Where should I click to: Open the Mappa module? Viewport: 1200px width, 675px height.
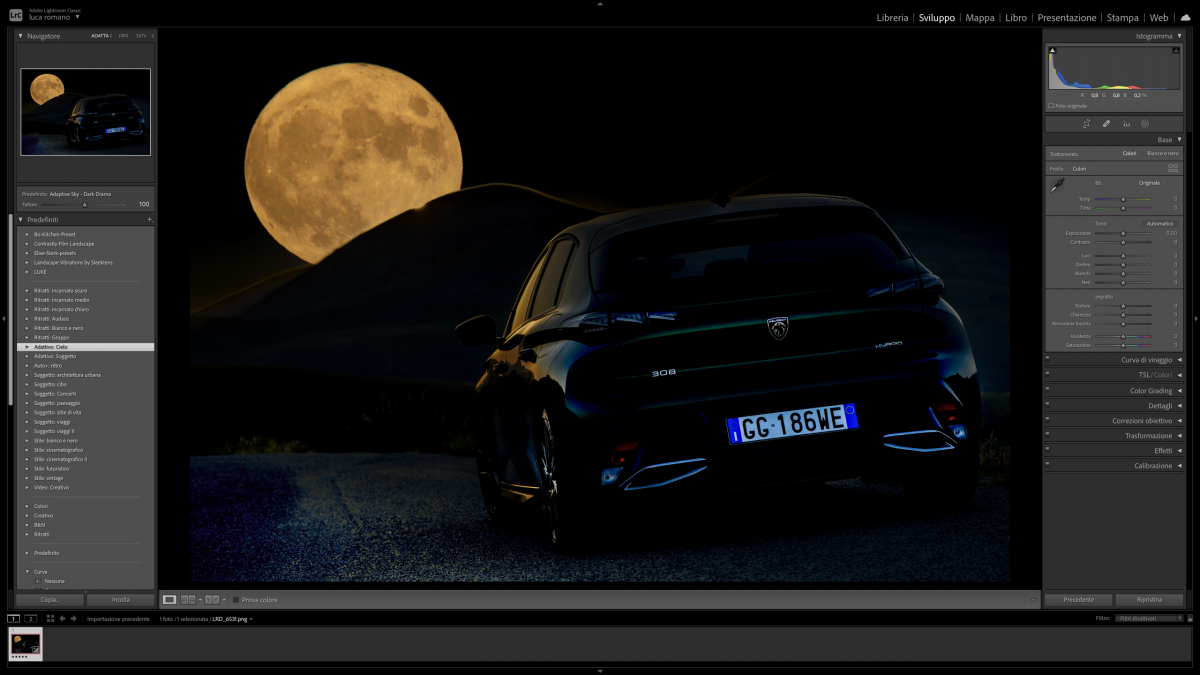coord(980,18)
